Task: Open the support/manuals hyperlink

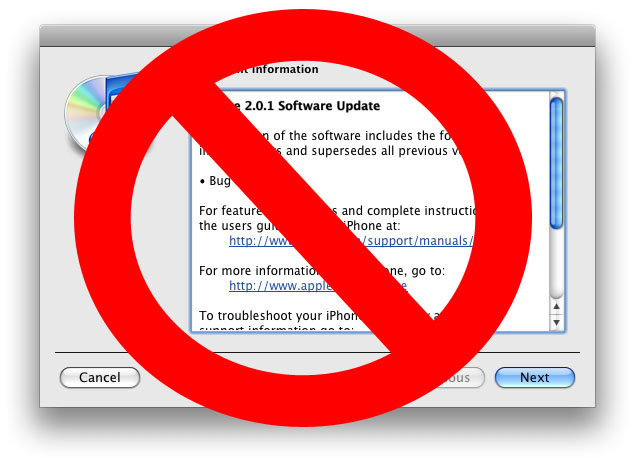Action: pos(419,241)
